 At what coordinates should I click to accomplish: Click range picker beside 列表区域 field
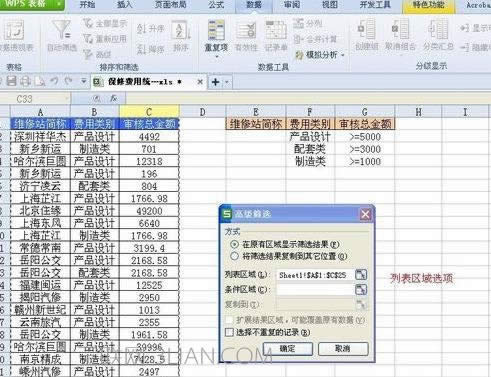[x=361, y=275]
